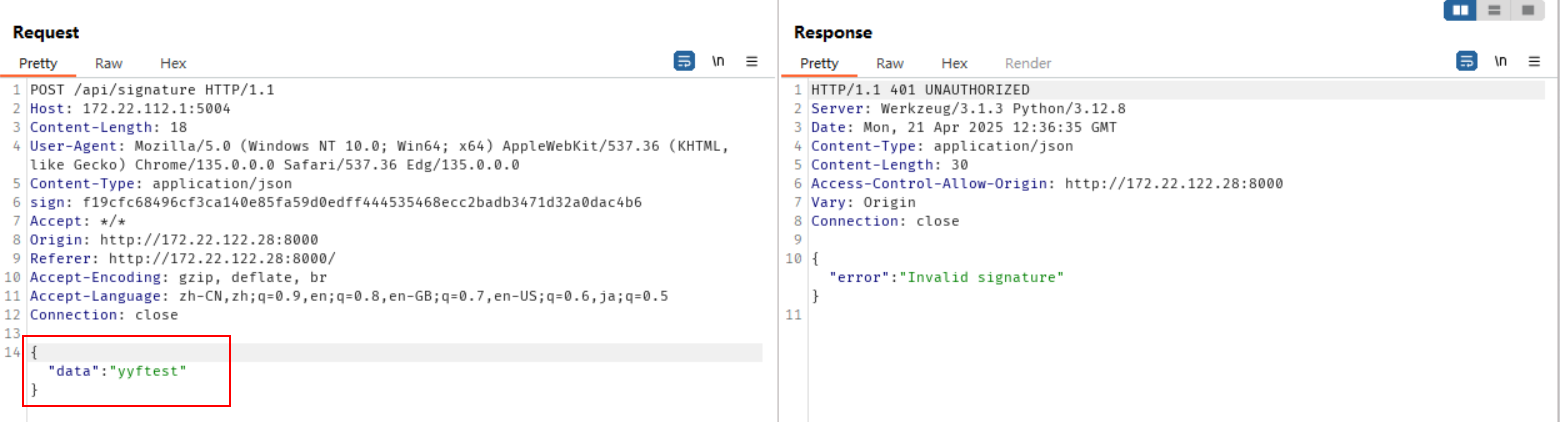
Task: Click the Accept-Language header line
Action: (x=349, y=296)
